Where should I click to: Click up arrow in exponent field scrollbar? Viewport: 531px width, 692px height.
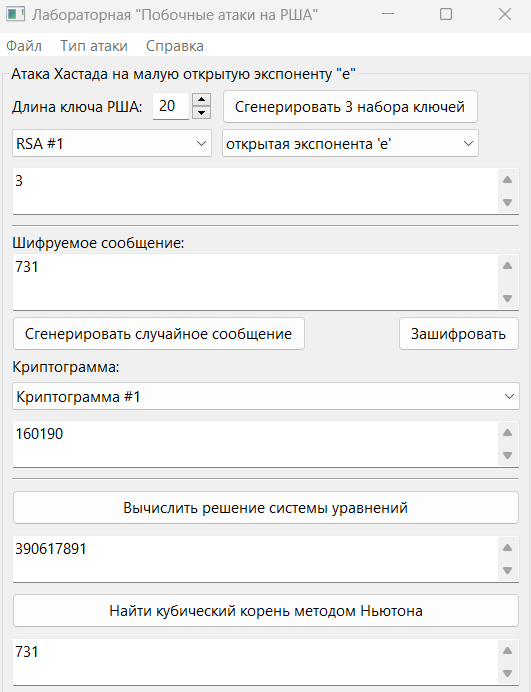click(x=508, y=180)
